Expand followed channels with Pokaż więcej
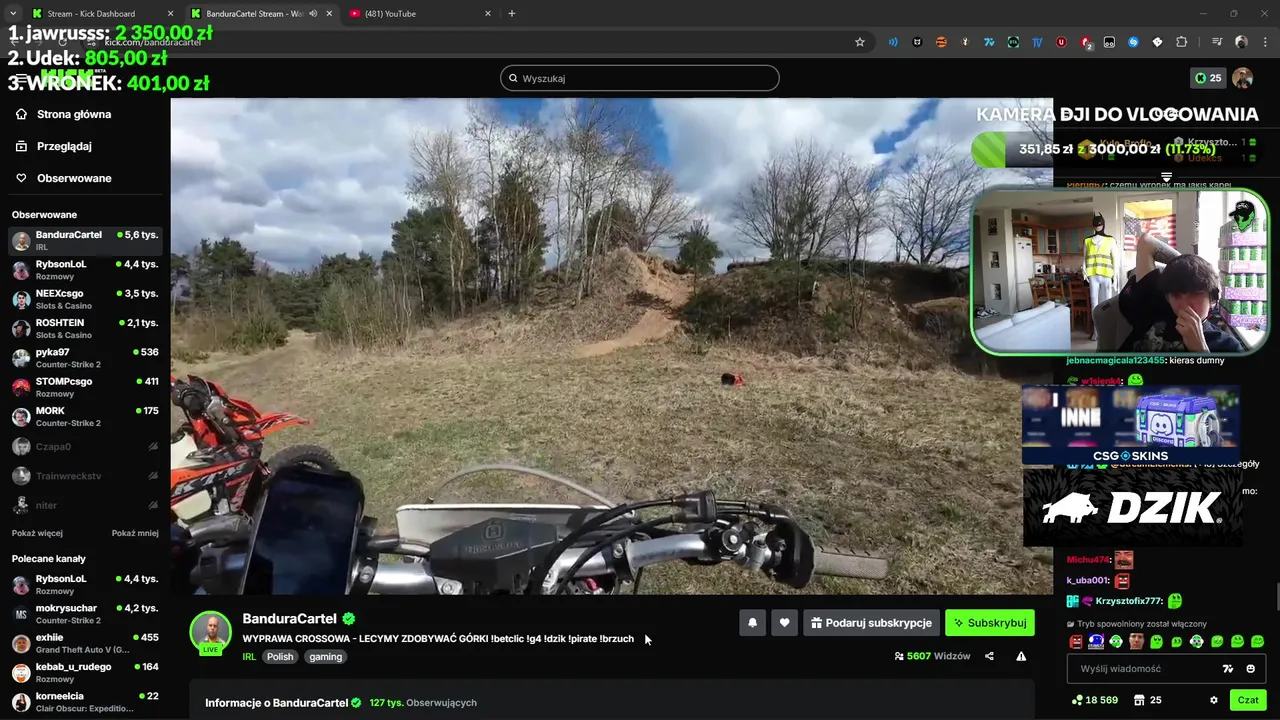This screenshot has height=720, width=1280. point(37,533)
